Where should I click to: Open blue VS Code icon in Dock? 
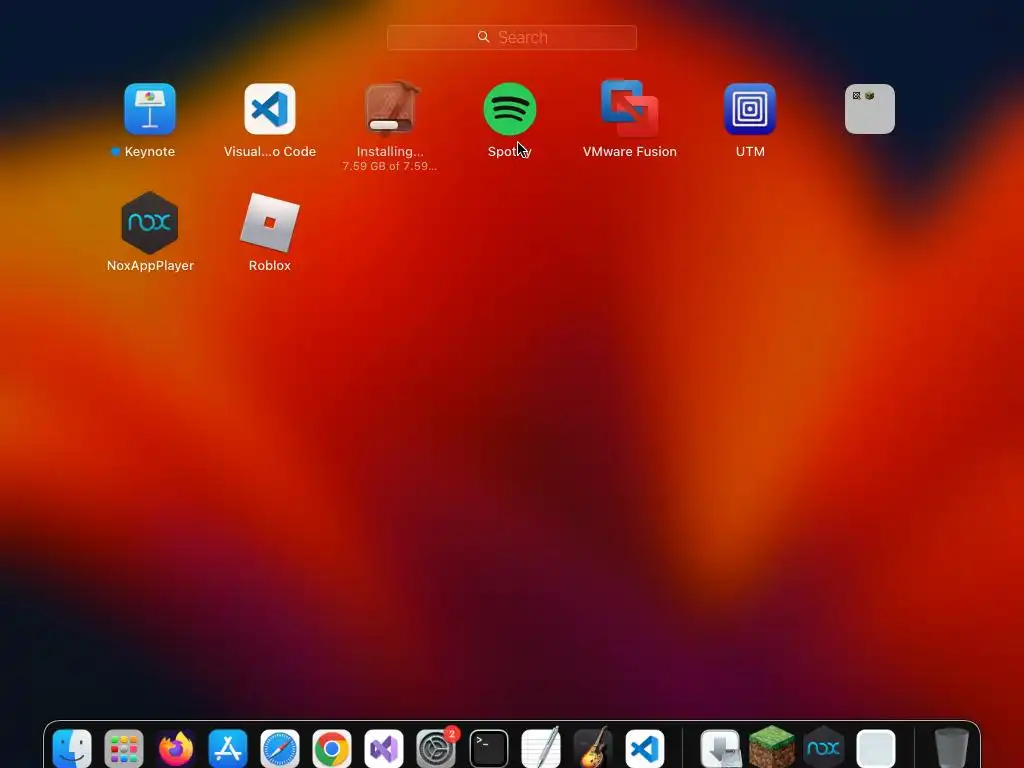click(645, 748)
